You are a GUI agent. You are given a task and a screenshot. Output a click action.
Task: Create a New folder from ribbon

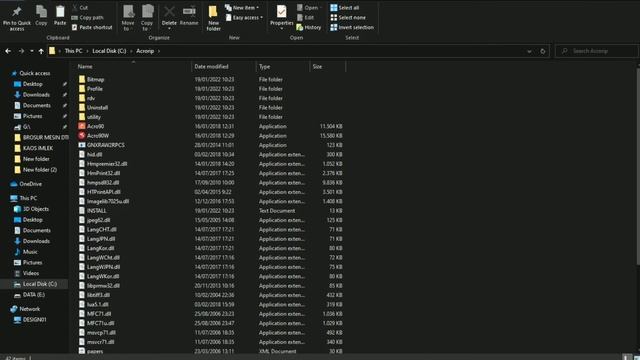pos(213,18)
